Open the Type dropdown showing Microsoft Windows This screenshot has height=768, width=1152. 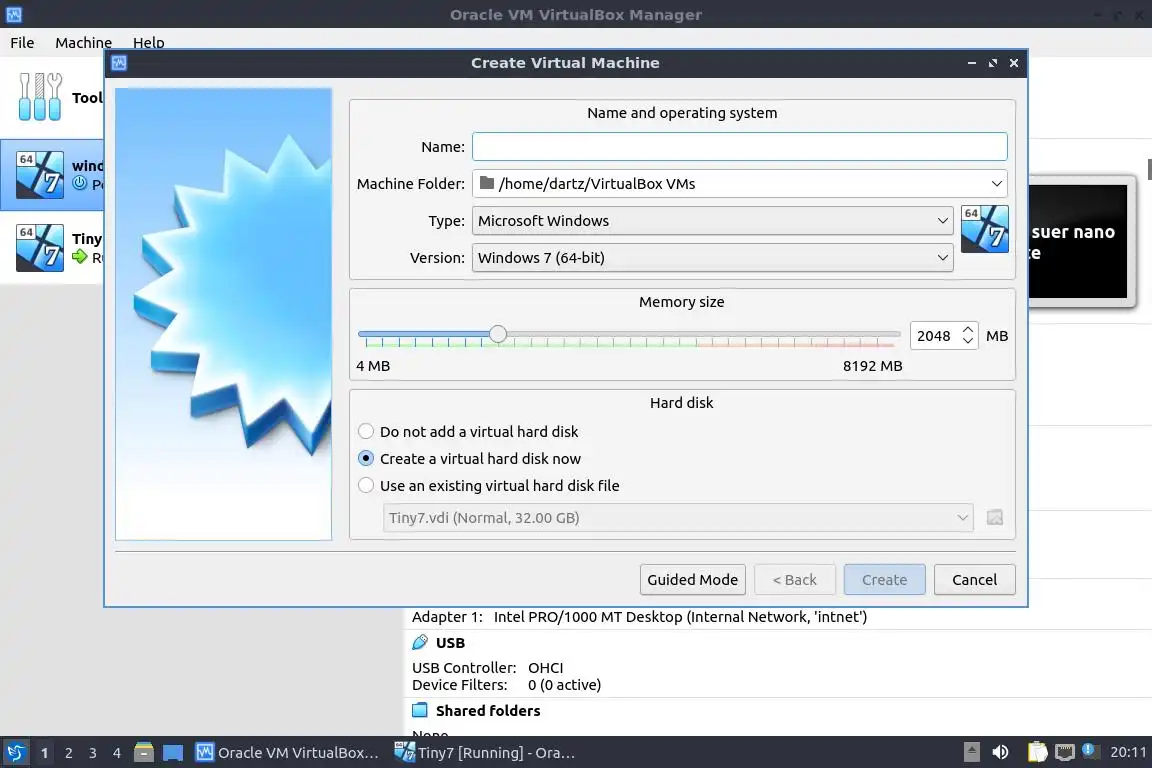pos(713,220)
